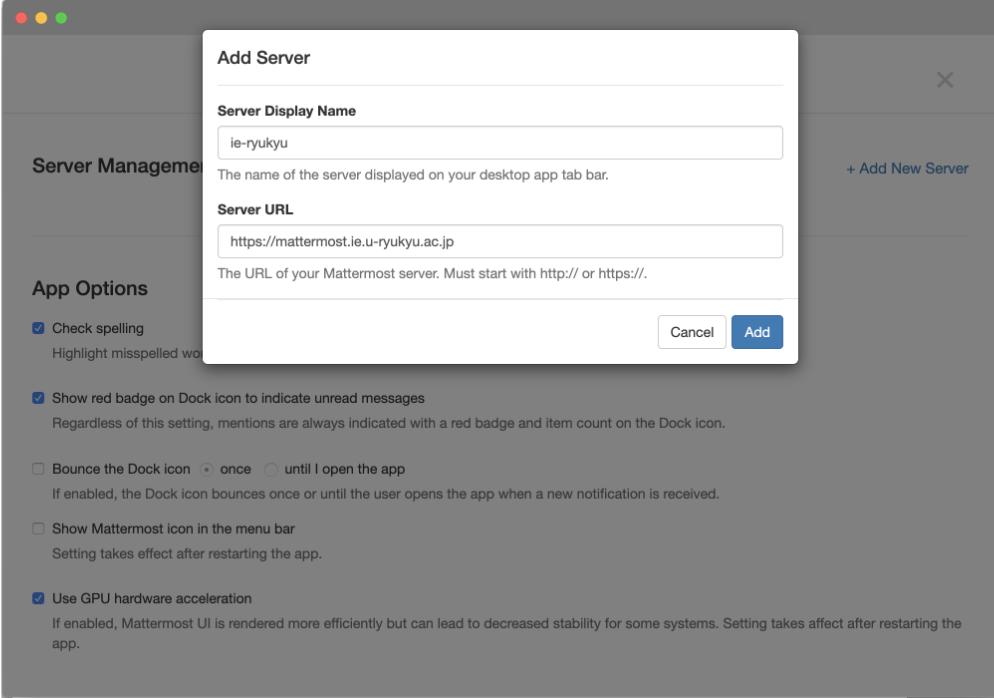Click inside the Server URL input field
Viewport: 994px width, 698px height.
pos(499,241)
